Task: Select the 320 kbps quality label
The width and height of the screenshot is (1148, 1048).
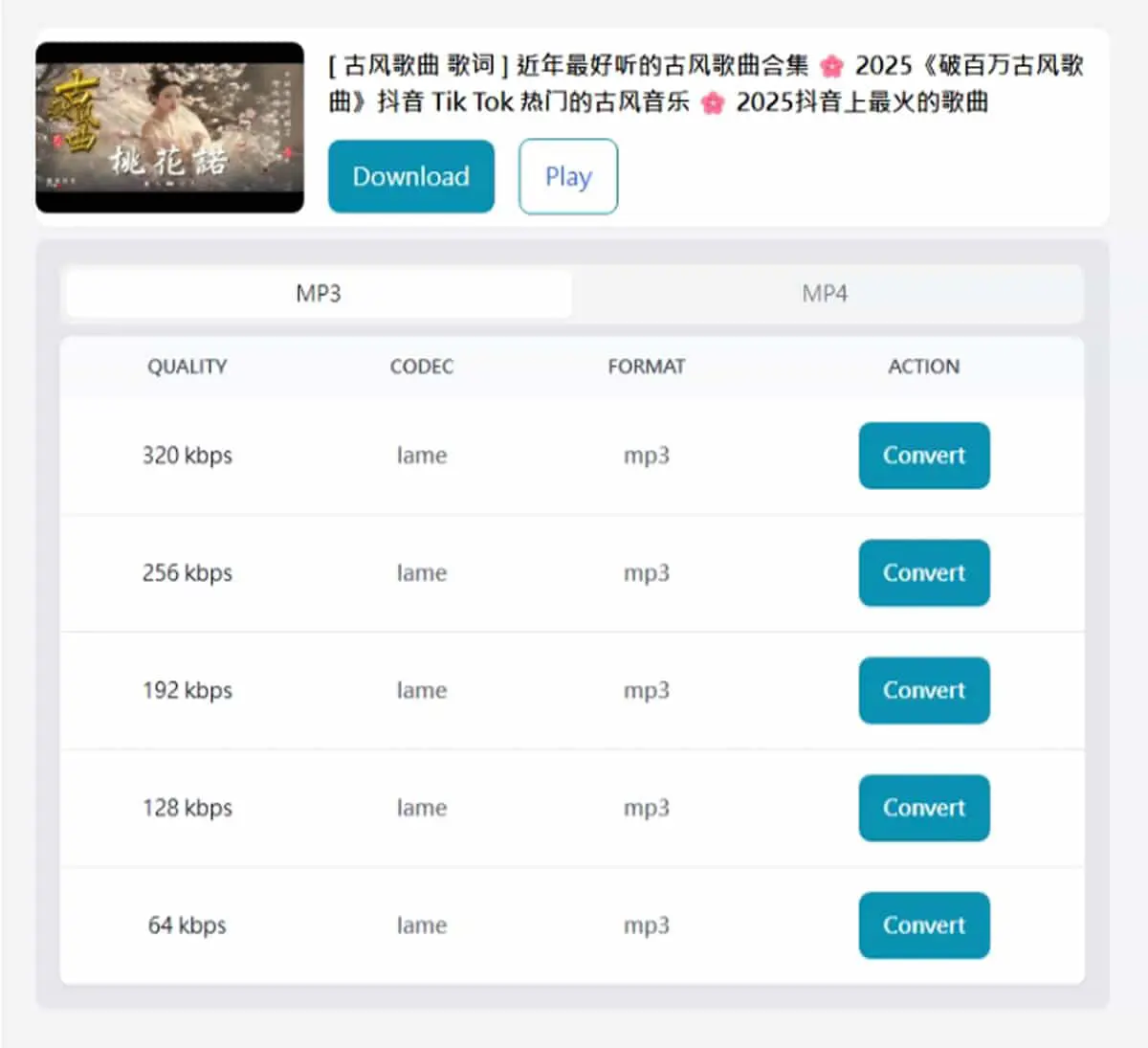Action: pos(188,456)
